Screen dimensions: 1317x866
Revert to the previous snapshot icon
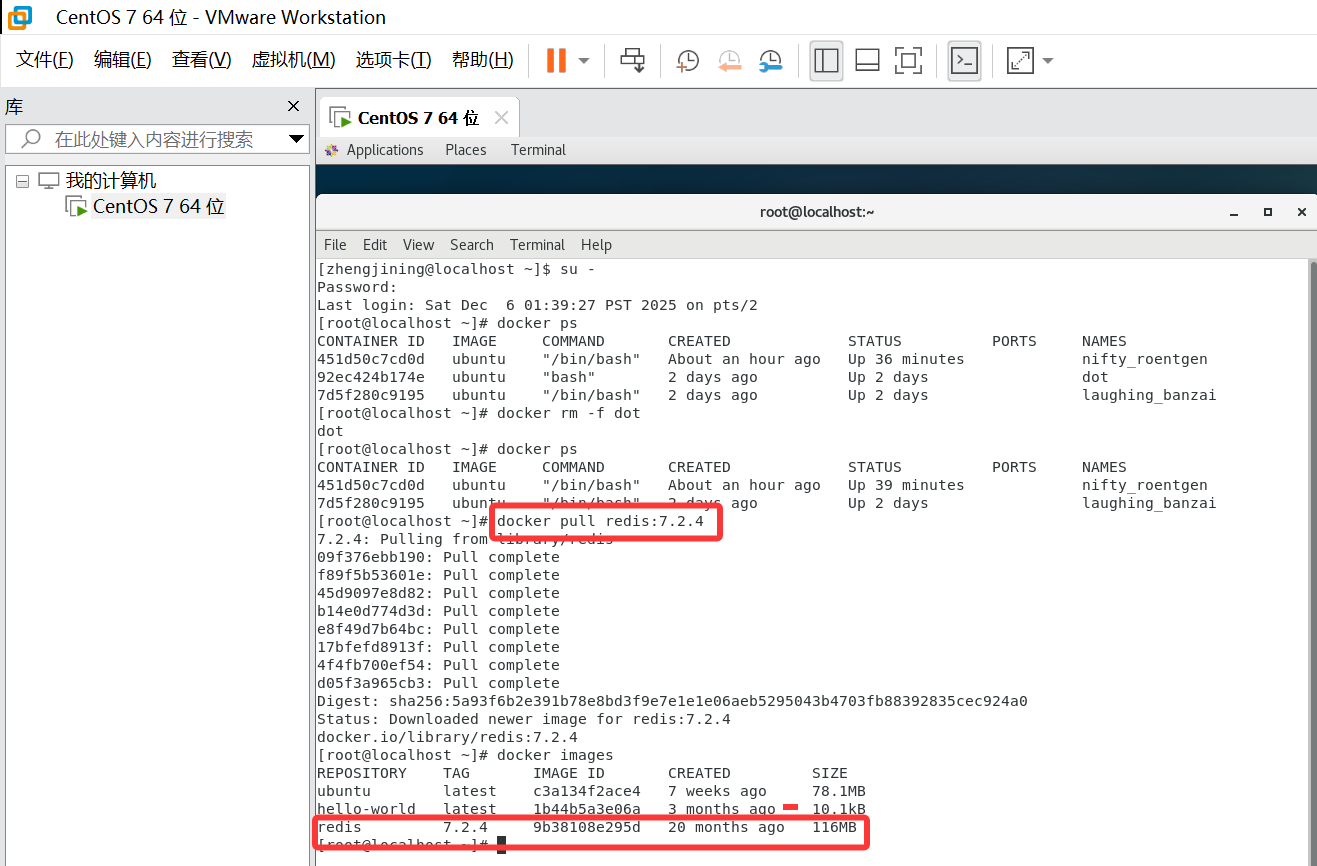(x=729, y=61)
